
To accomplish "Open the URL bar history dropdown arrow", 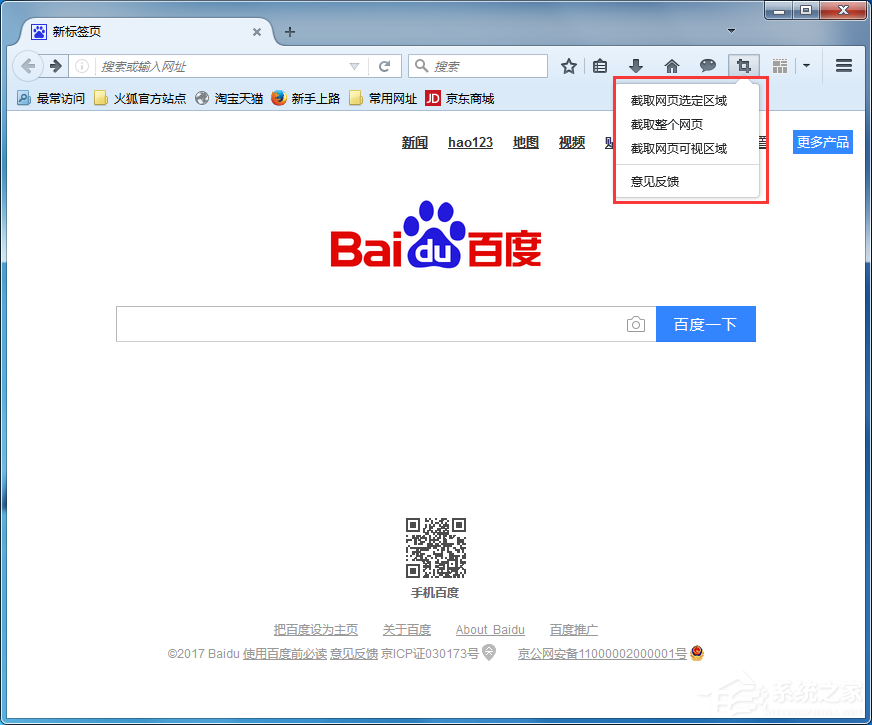I will pyautogui.click(x=354, y=66).
